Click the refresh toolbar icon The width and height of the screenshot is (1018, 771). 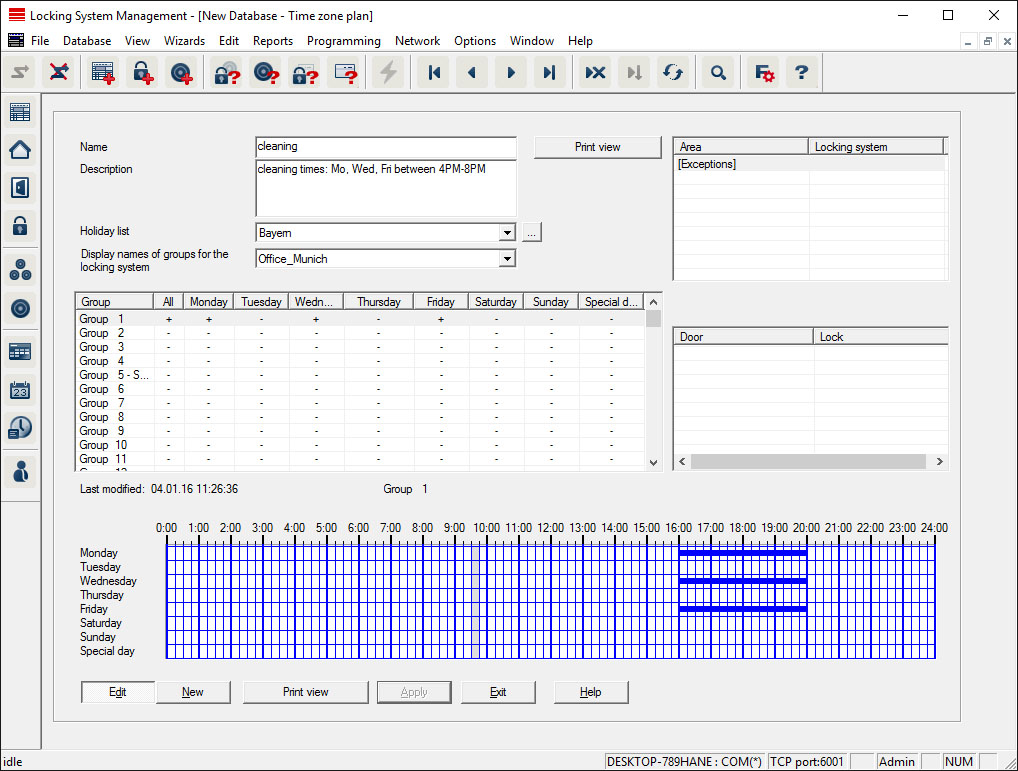(673, 73)
